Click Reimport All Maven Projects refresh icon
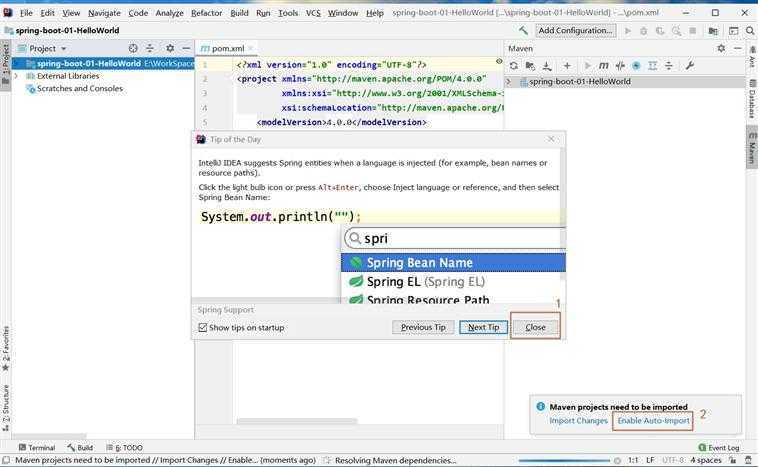758x467 pixels. tap(513, 65)
